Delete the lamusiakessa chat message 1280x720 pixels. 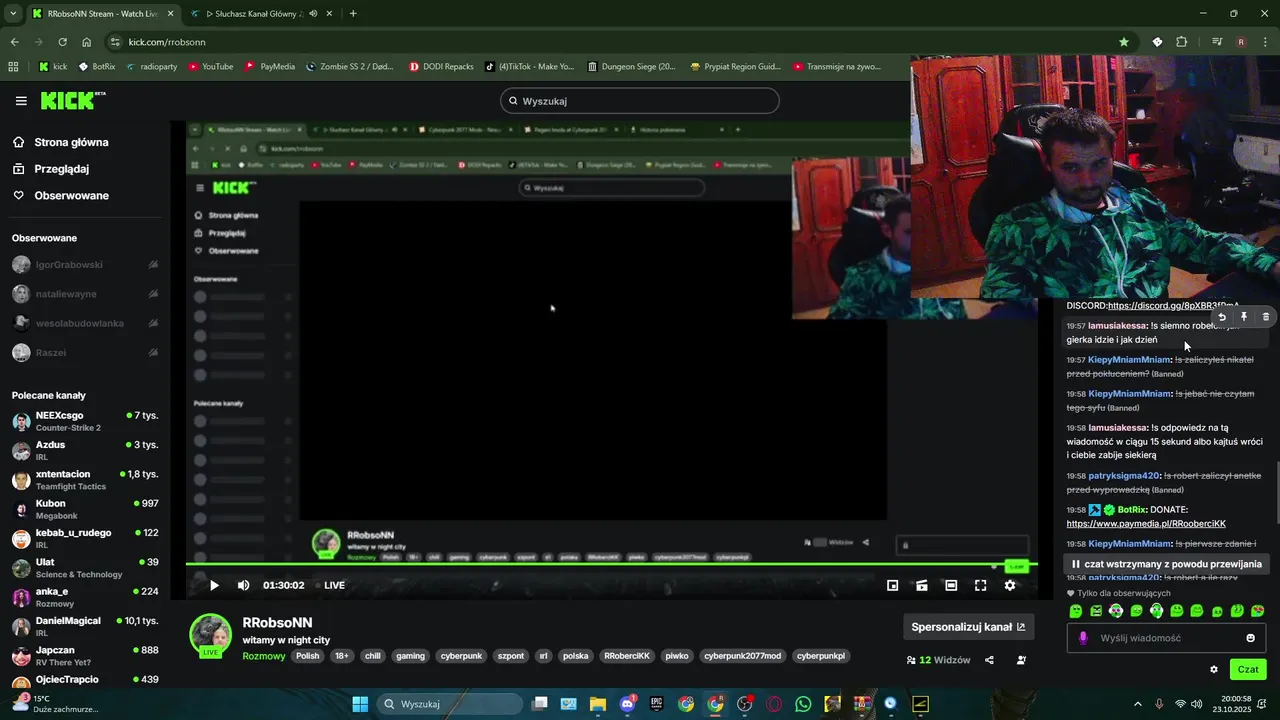pos(1265,317)
